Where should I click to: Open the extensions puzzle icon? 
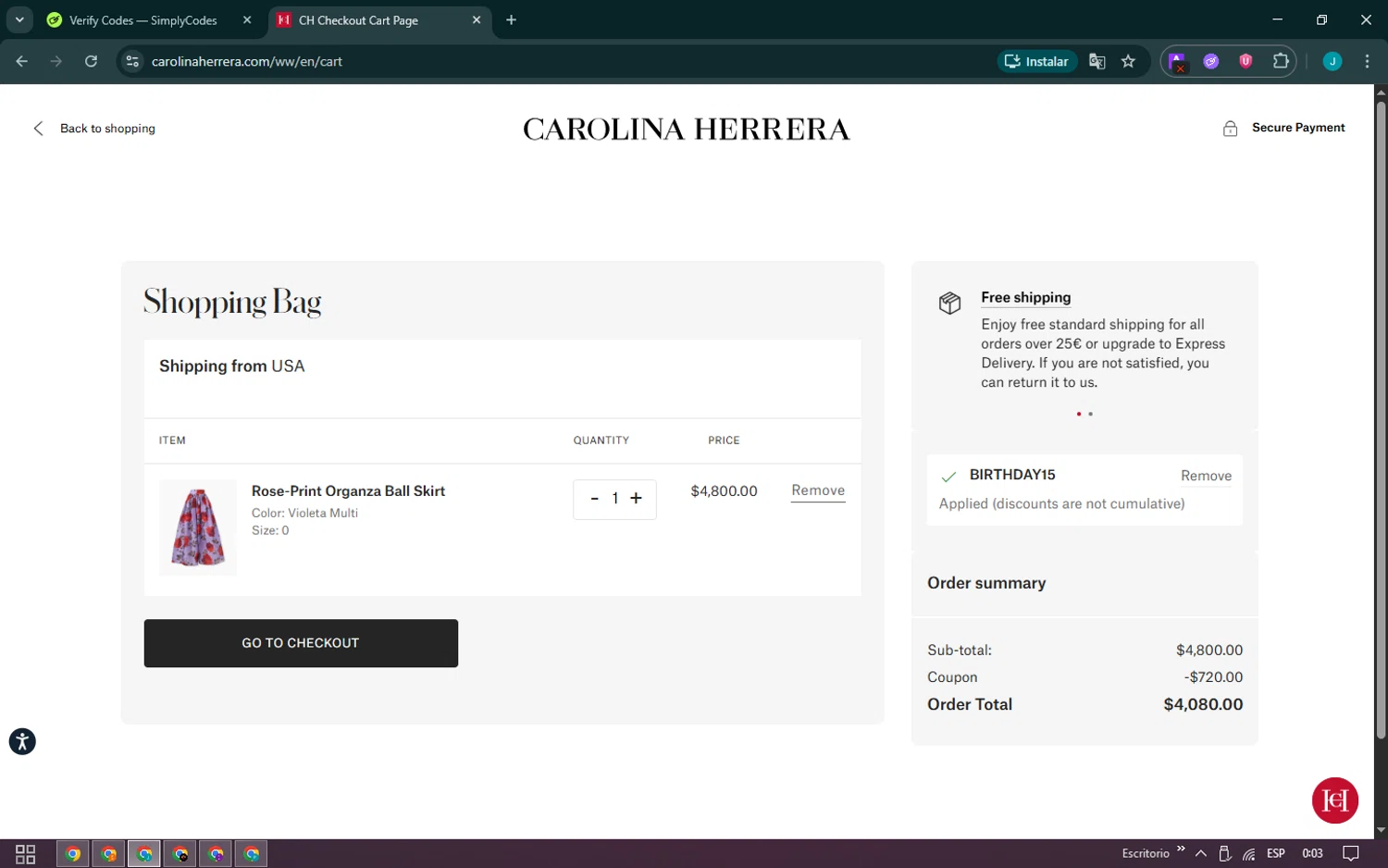pyautogui.click(x=1281, y=61)
